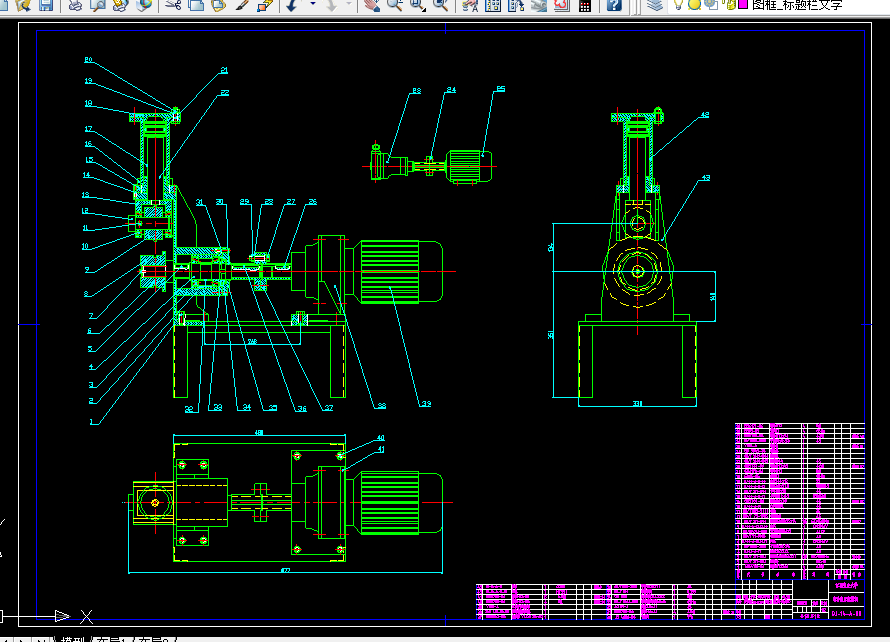Switch to the 布局2 layout tab
This screenshot has width=890, height=642.
(x=153, y=639)
